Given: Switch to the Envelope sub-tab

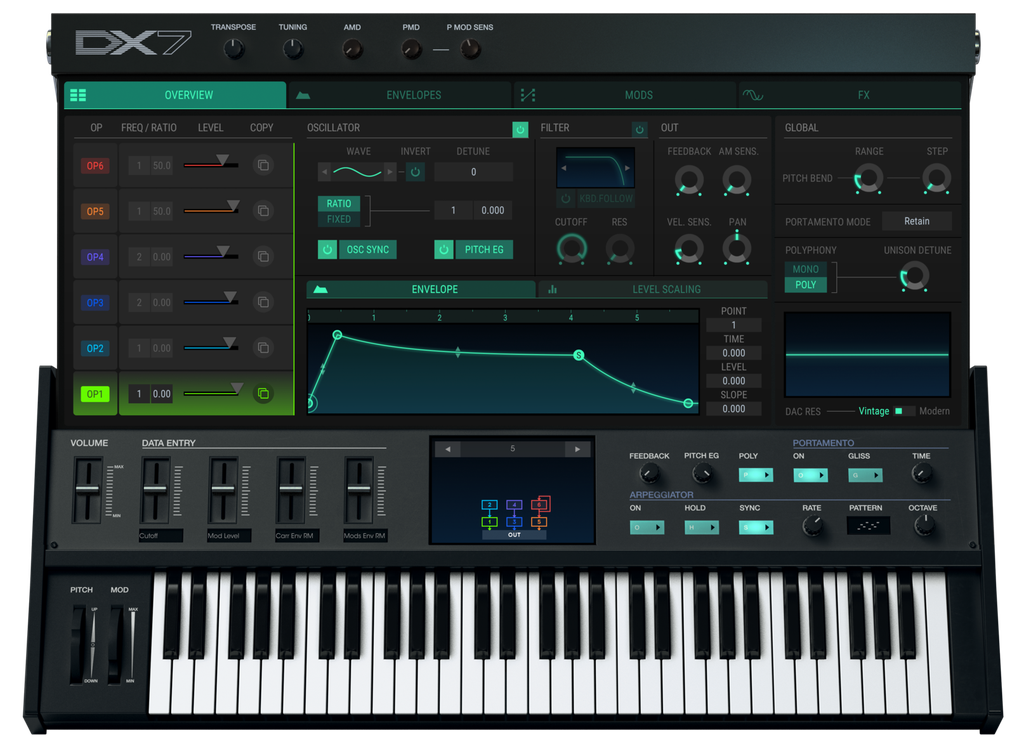Looking at the screenshot, I should click(421, 289).
